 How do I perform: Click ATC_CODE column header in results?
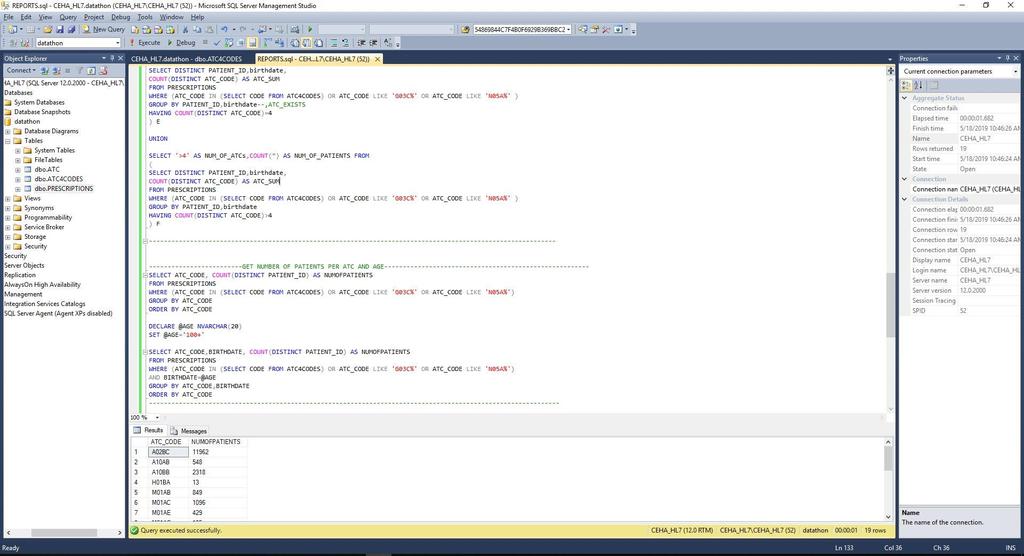click(x=166, y=442)
